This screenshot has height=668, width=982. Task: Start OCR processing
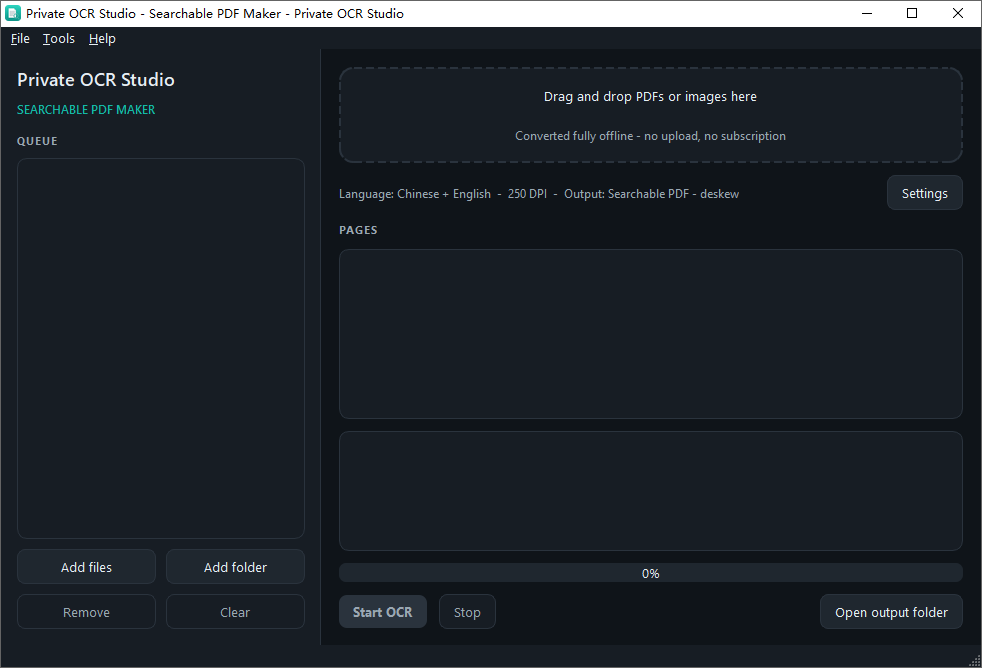pyautogui.click(x=383, y=612)
